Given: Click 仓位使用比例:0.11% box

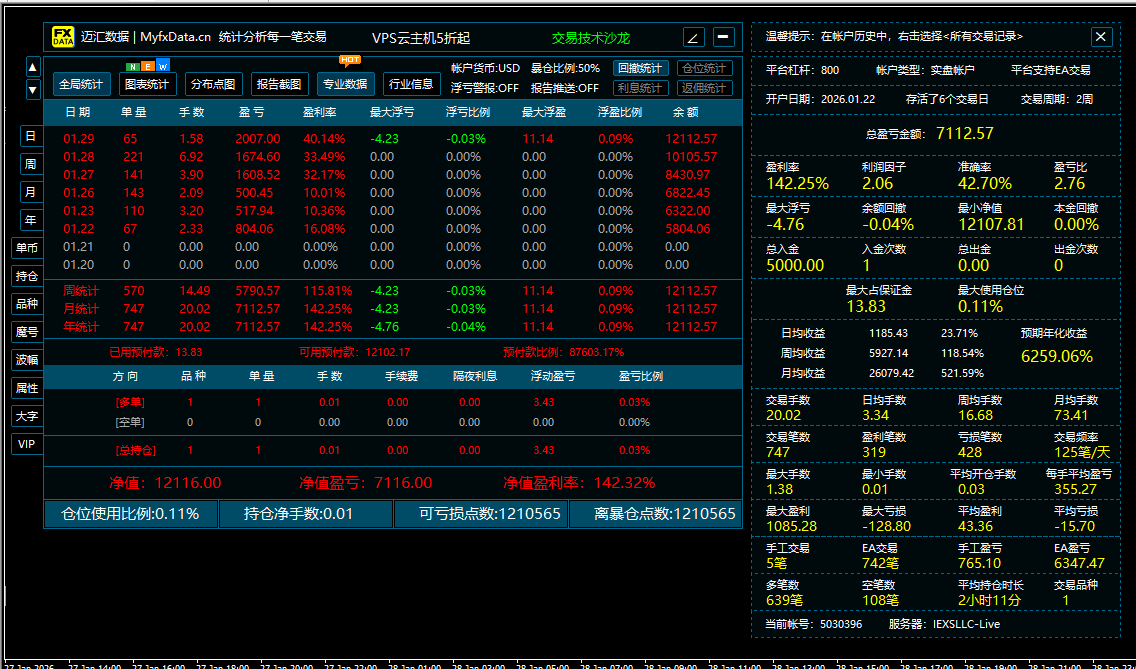Looking at the screenshot, I should (131, 514).
